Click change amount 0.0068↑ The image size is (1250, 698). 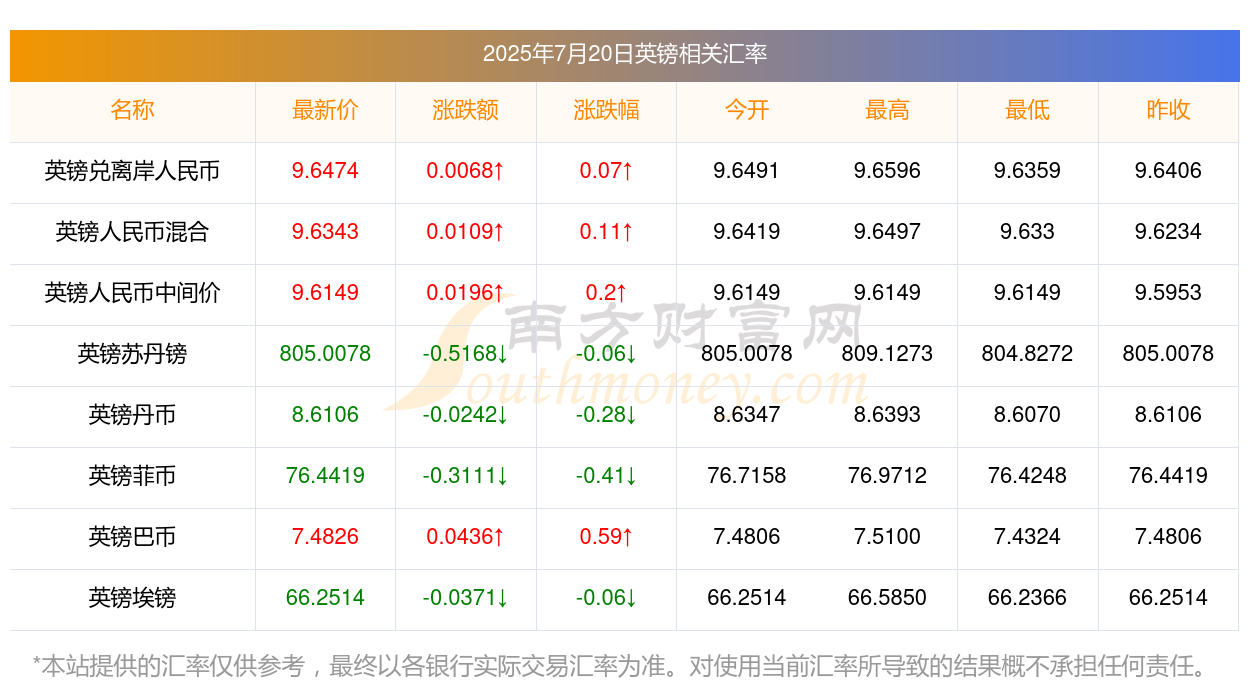coord(466,171)
